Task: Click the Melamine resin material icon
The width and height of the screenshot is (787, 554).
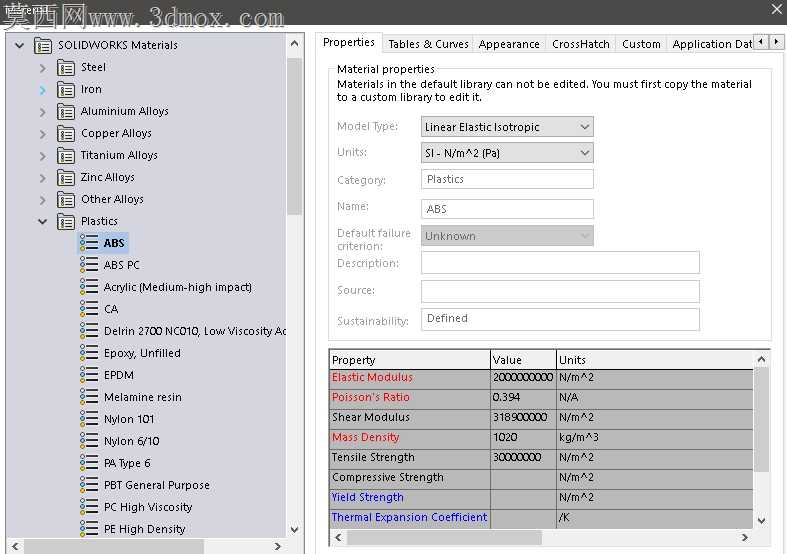Action: click(89, 397)
